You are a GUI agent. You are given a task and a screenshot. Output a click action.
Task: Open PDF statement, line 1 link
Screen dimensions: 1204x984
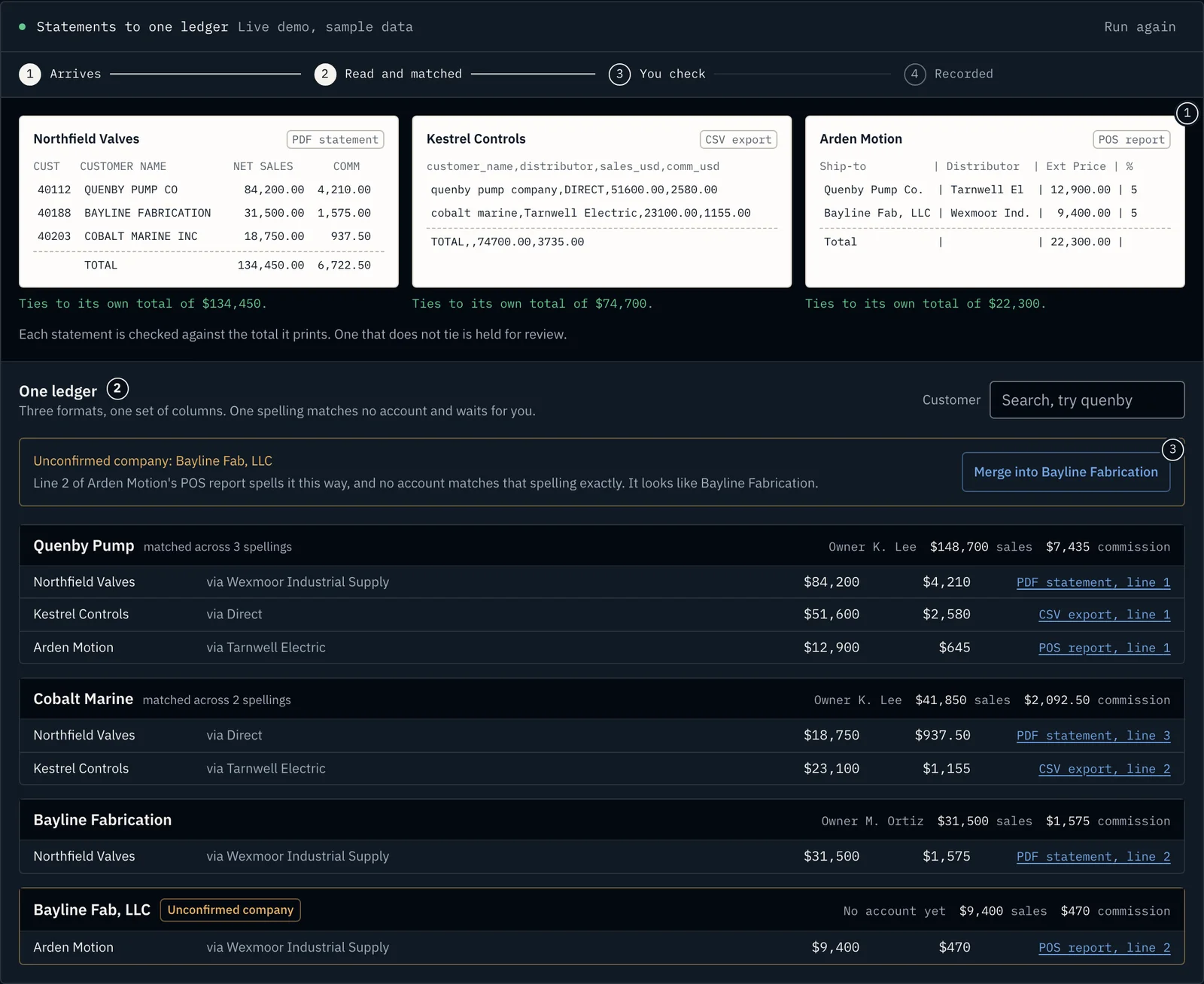pyautogui.click(x=1093, y=582)
